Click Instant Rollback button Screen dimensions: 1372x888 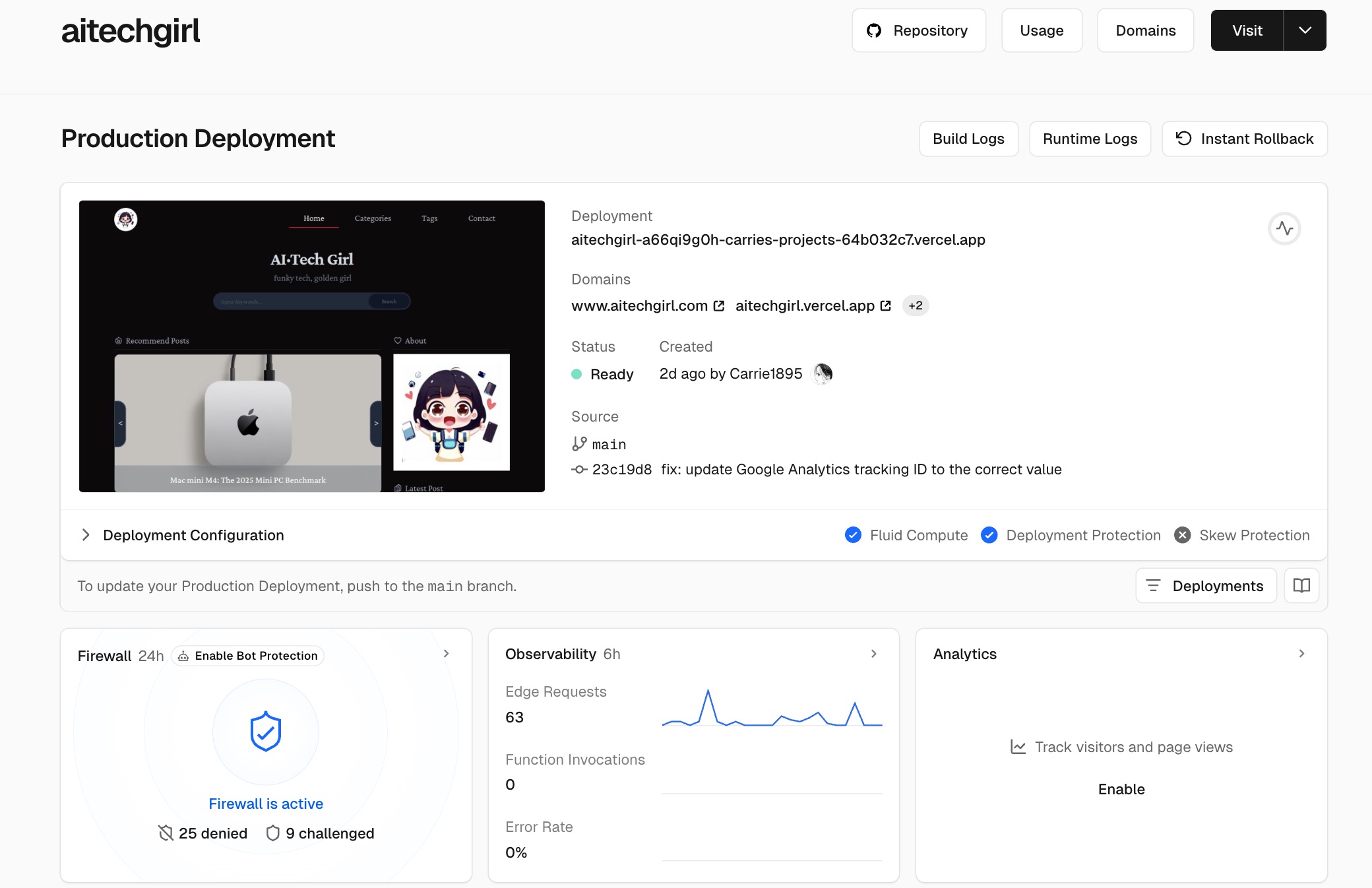pos(1244,139)
